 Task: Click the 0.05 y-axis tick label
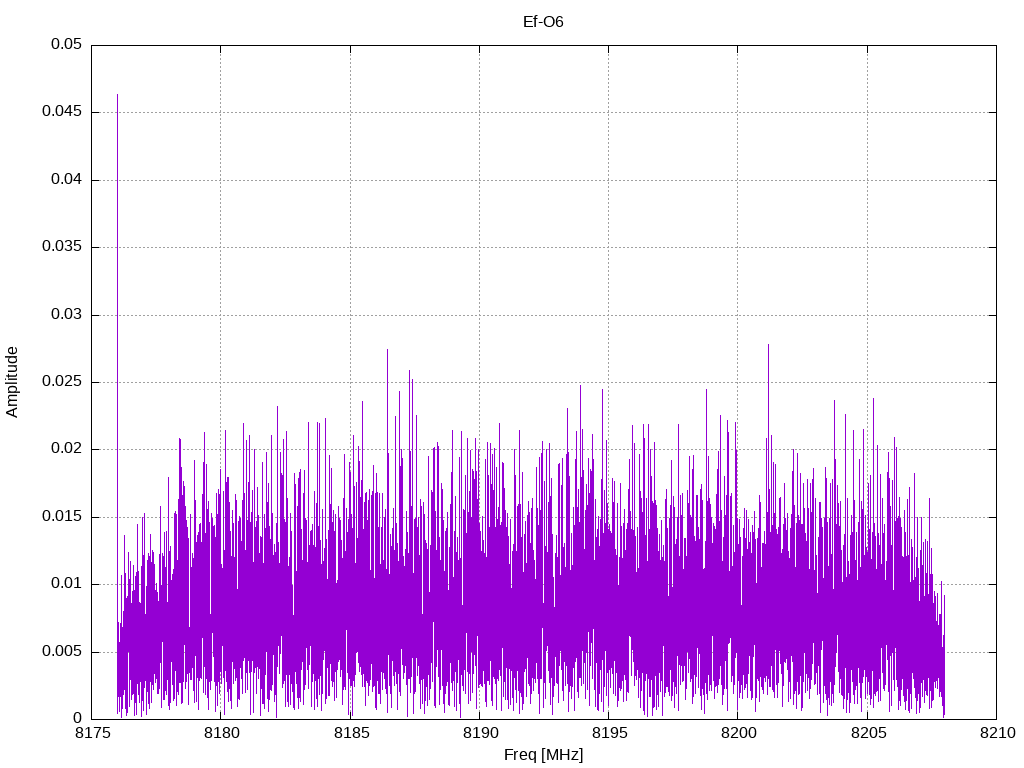tap(66, 45)
